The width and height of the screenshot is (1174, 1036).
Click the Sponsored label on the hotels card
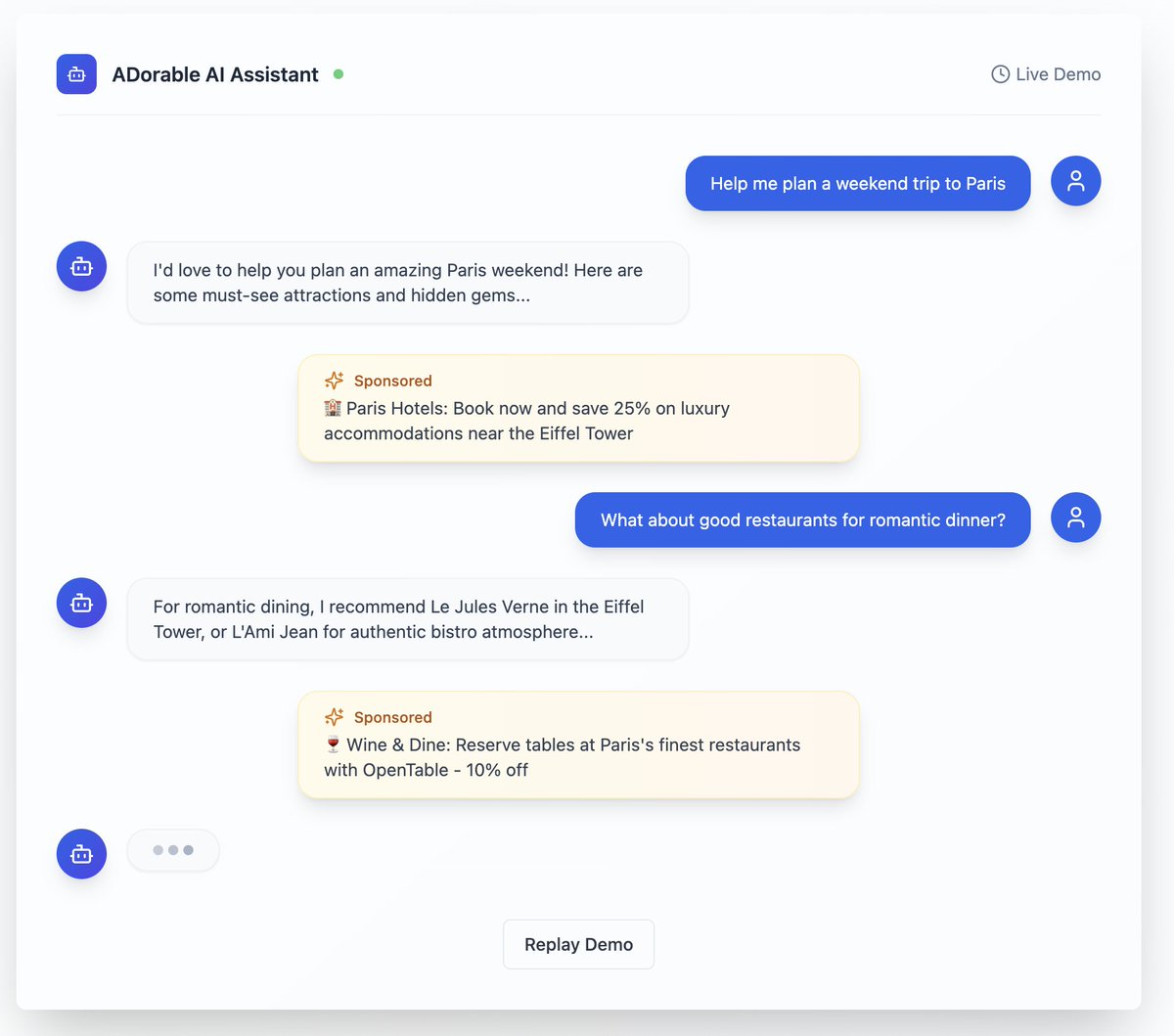coord(392,381)
